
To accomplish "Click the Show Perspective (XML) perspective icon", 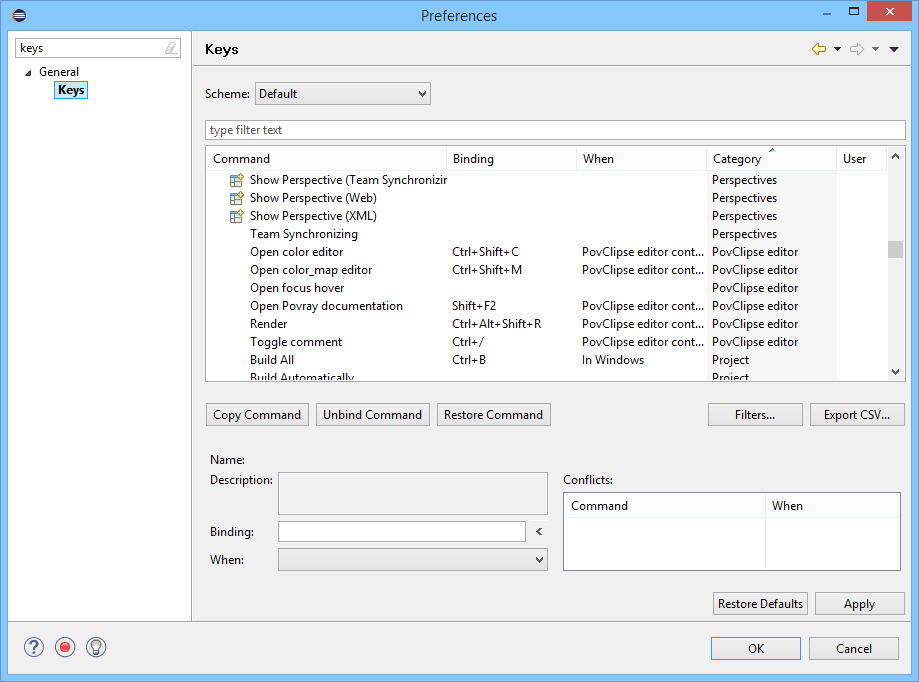I will coord(236,216).
